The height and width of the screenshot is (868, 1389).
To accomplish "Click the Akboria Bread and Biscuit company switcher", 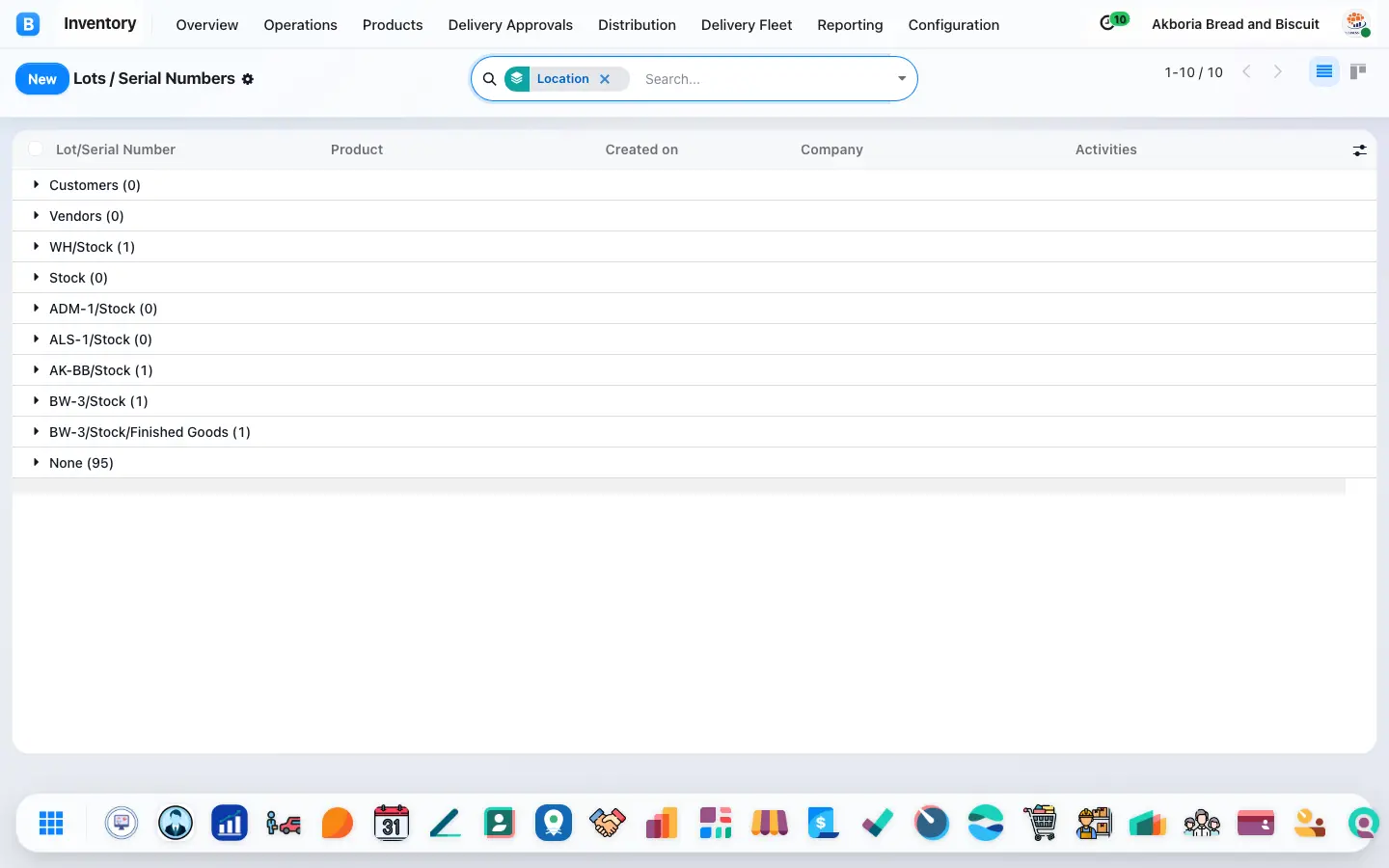I will coord(1236,24).
